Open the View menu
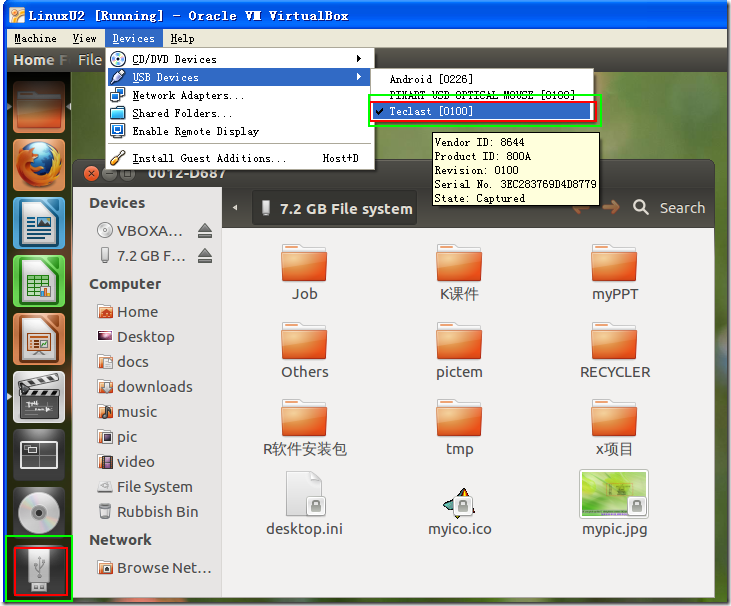 (x=84, y=39)
